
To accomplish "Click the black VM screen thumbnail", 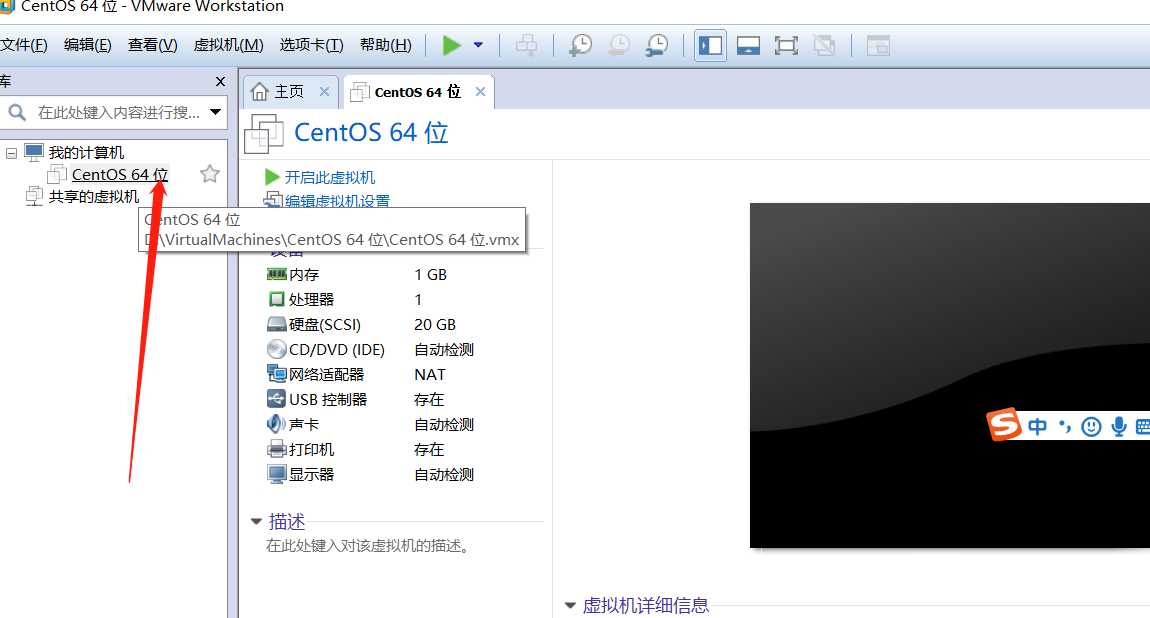I will point(950,375).
